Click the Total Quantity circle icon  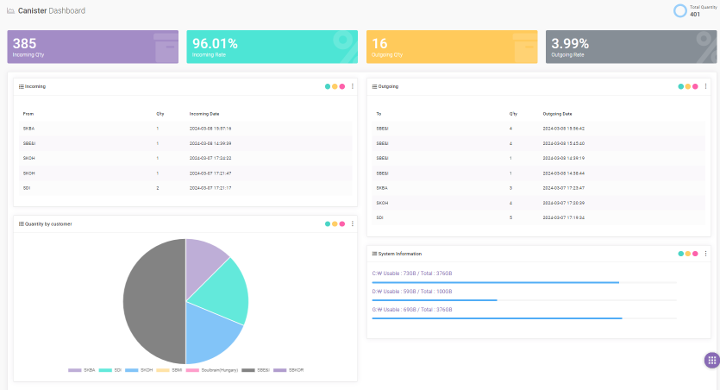click(680, 11)
